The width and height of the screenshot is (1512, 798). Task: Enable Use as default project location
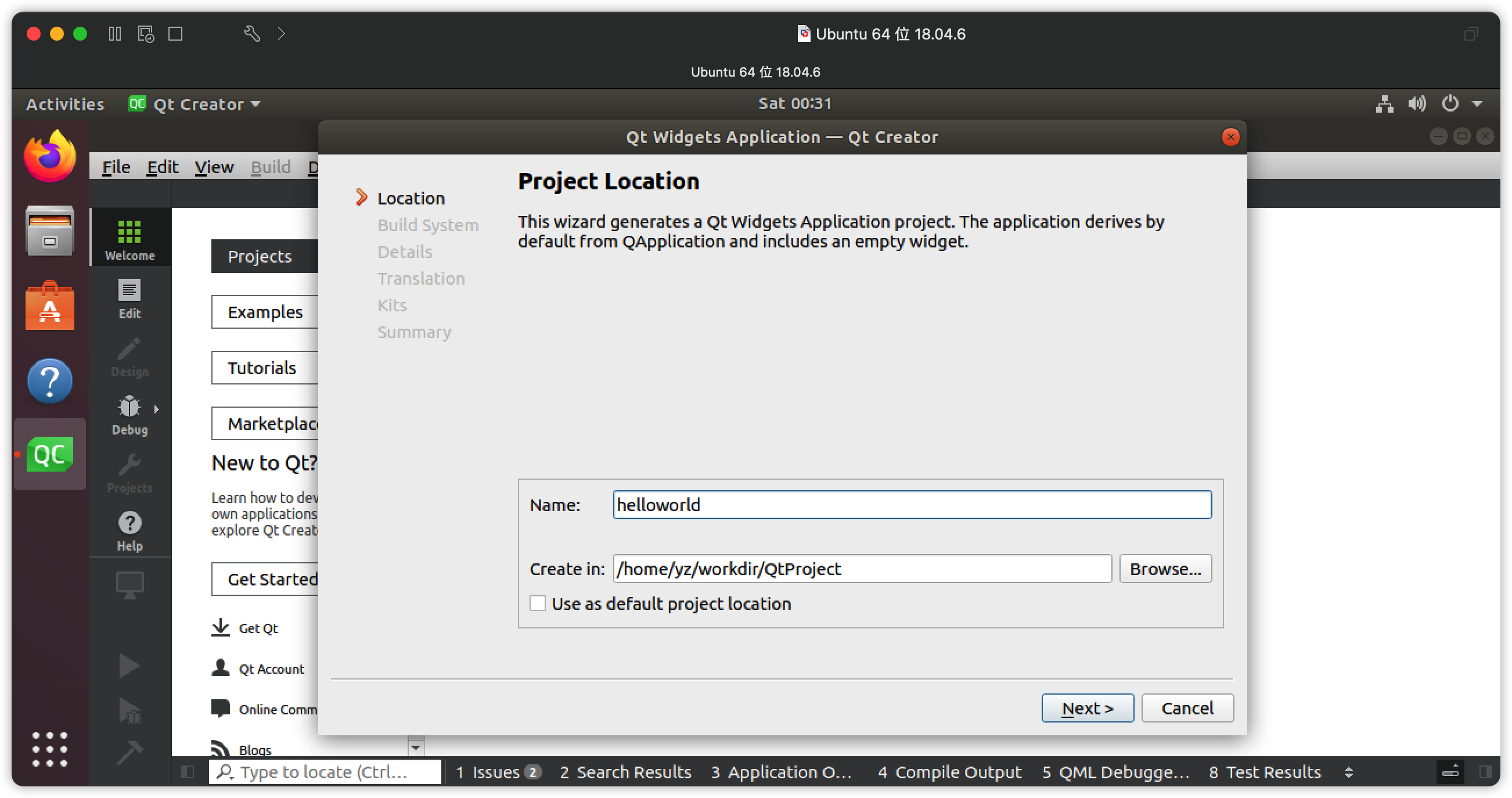[x=537, y=603]
